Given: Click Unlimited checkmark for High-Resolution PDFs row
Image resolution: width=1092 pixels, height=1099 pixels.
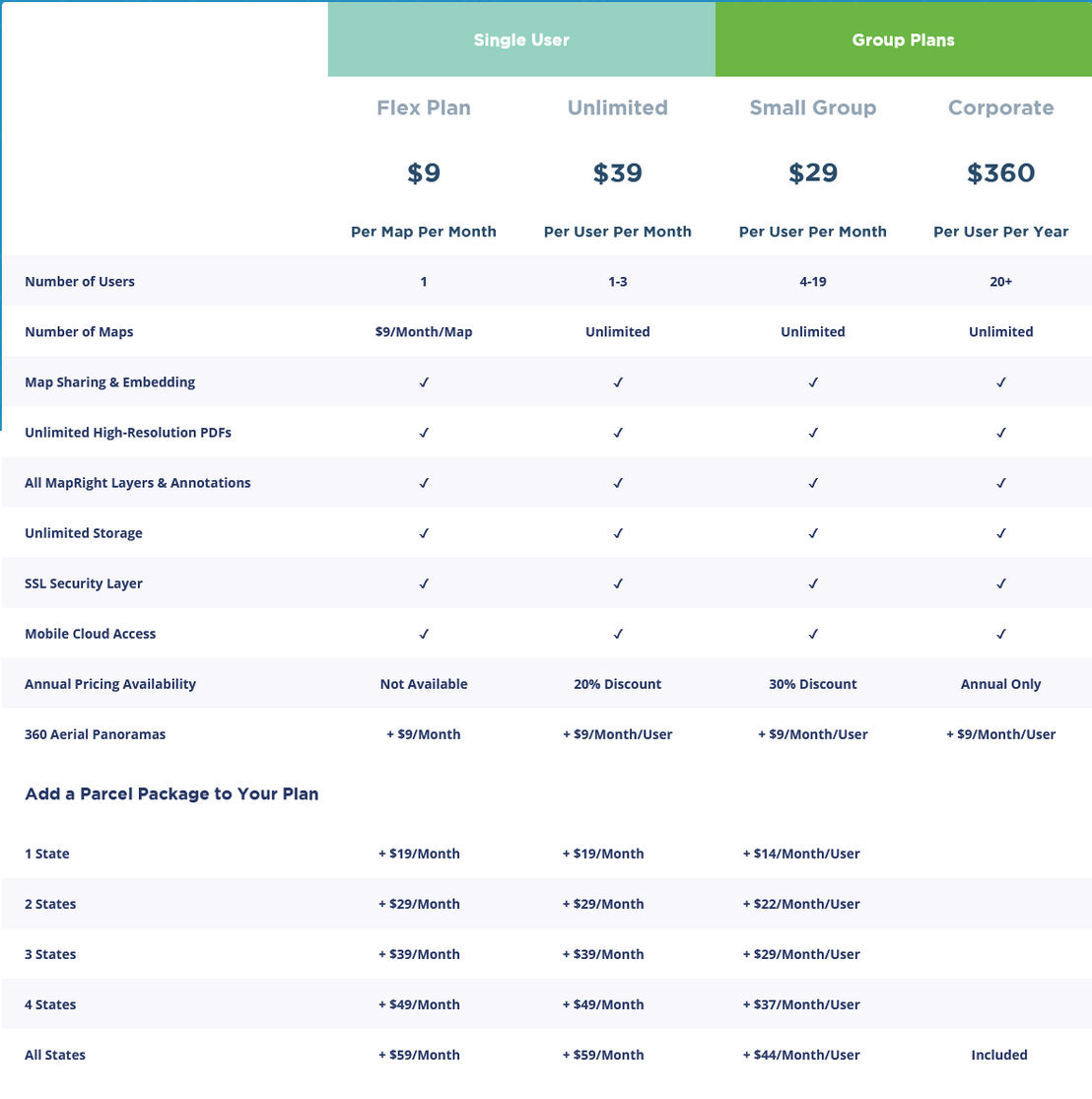Looking at the screenshot, I should (x=618, y=433).
